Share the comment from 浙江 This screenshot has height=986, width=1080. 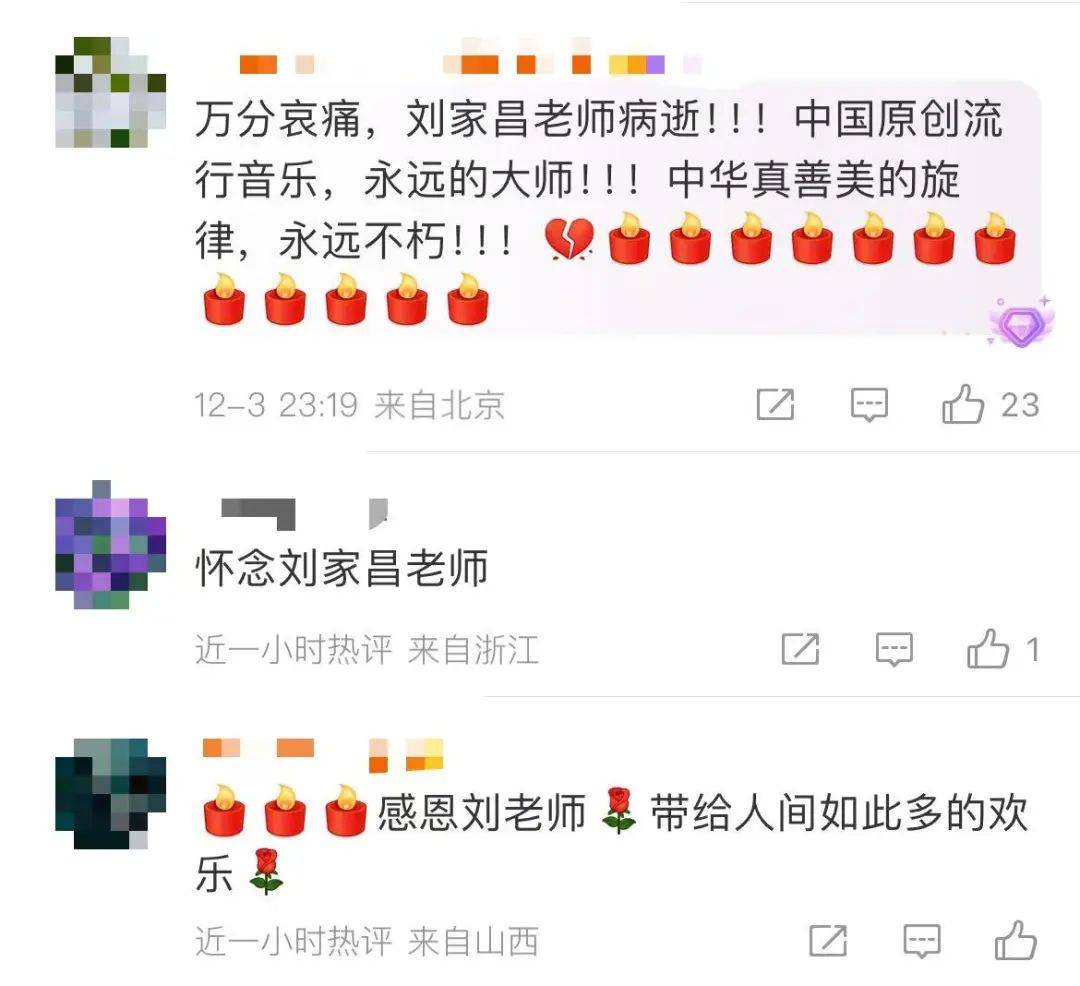tap(800, 649)
